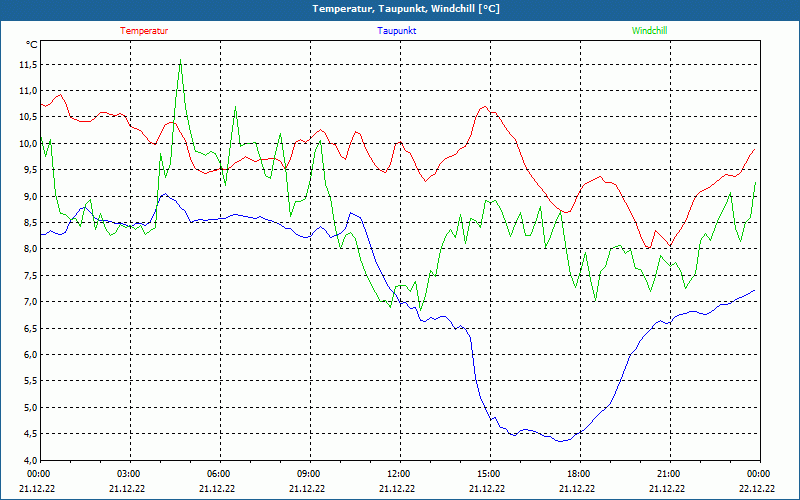Screen dimensions: 800x500
Task: Click the 10,5 y-axis value
Action: click(28, 117)
